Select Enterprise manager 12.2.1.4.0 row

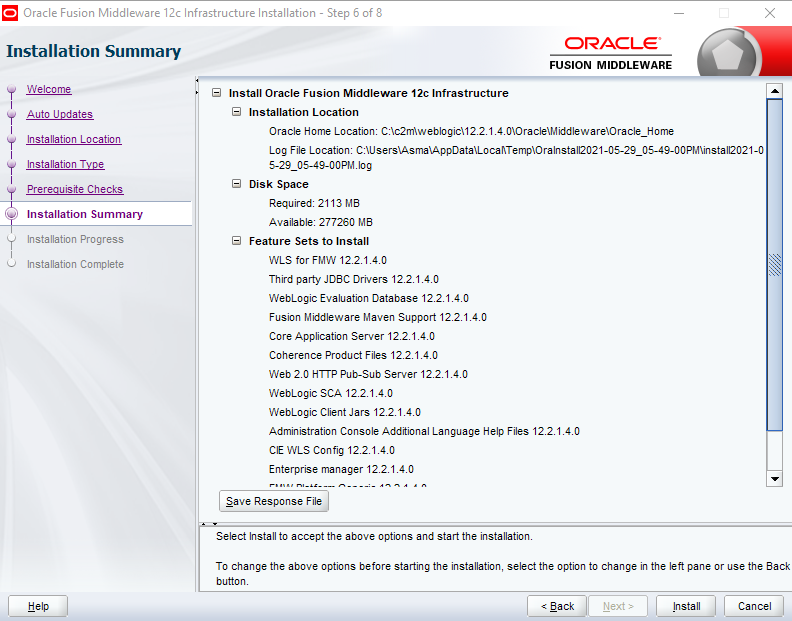click(x=341, y=469)
